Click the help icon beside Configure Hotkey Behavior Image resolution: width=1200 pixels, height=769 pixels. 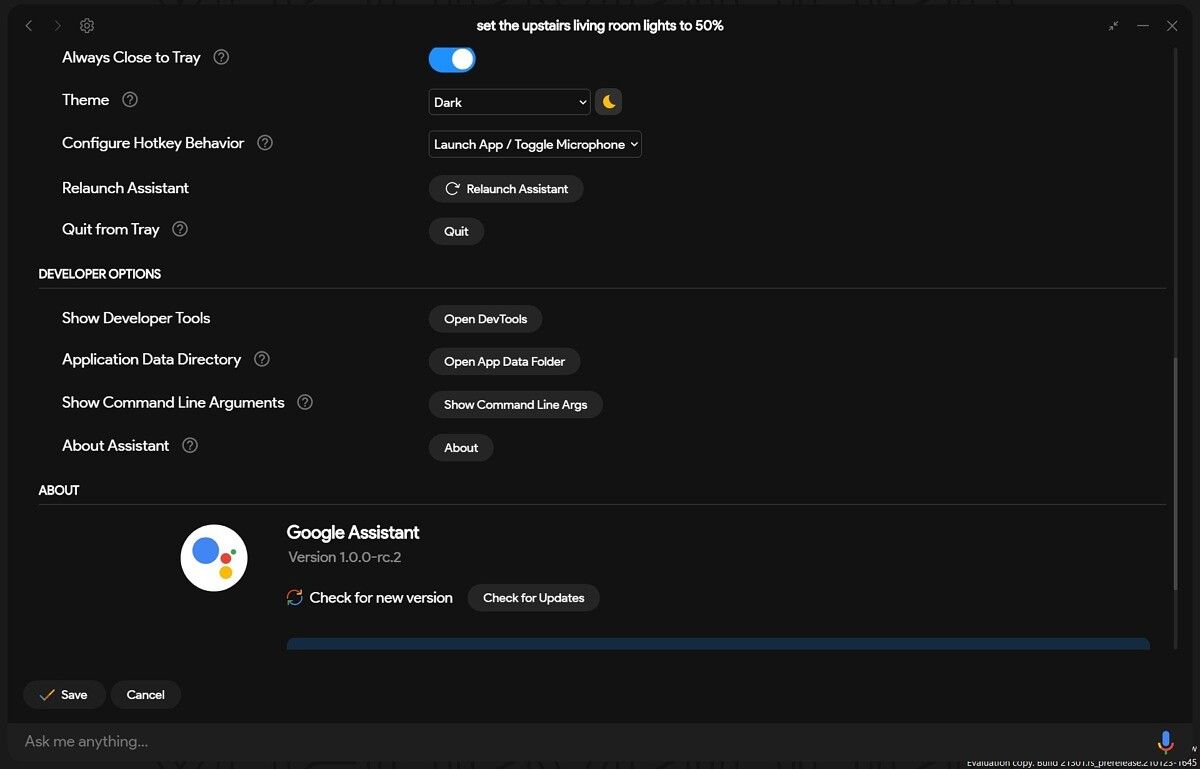click(264, 143)
